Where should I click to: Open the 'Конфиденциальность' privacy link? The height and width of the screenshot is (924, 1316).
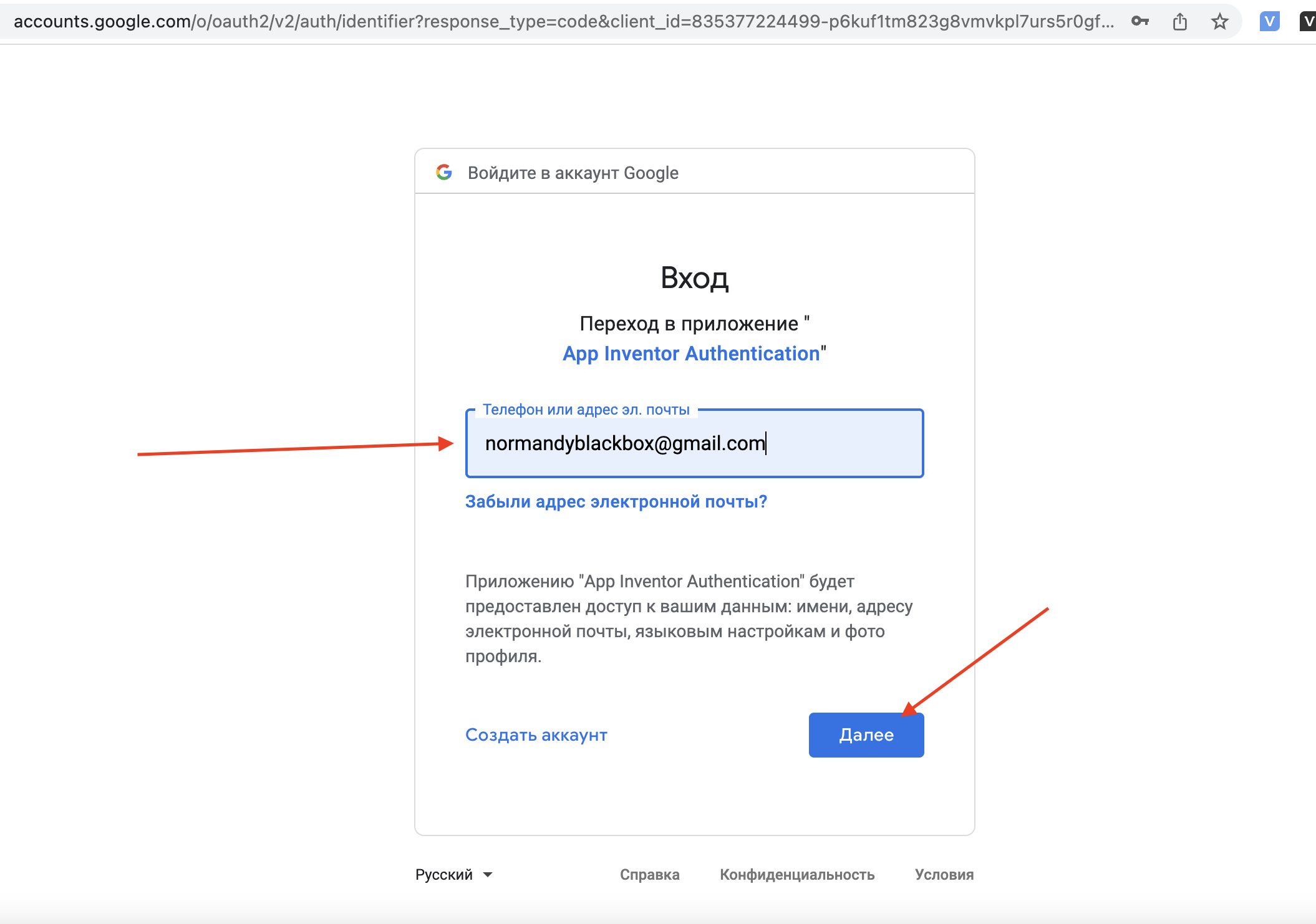[797, 875]
